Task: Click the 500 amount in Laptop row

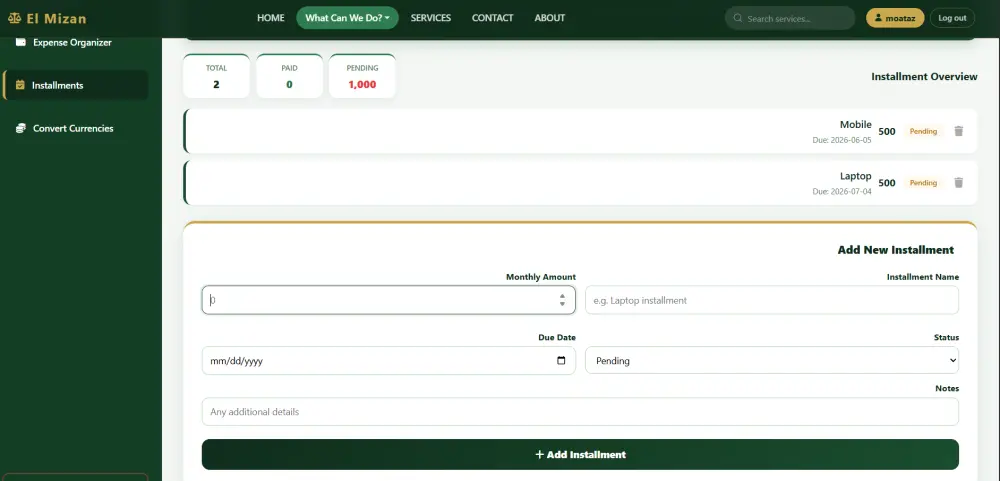Action: [886, 183]
